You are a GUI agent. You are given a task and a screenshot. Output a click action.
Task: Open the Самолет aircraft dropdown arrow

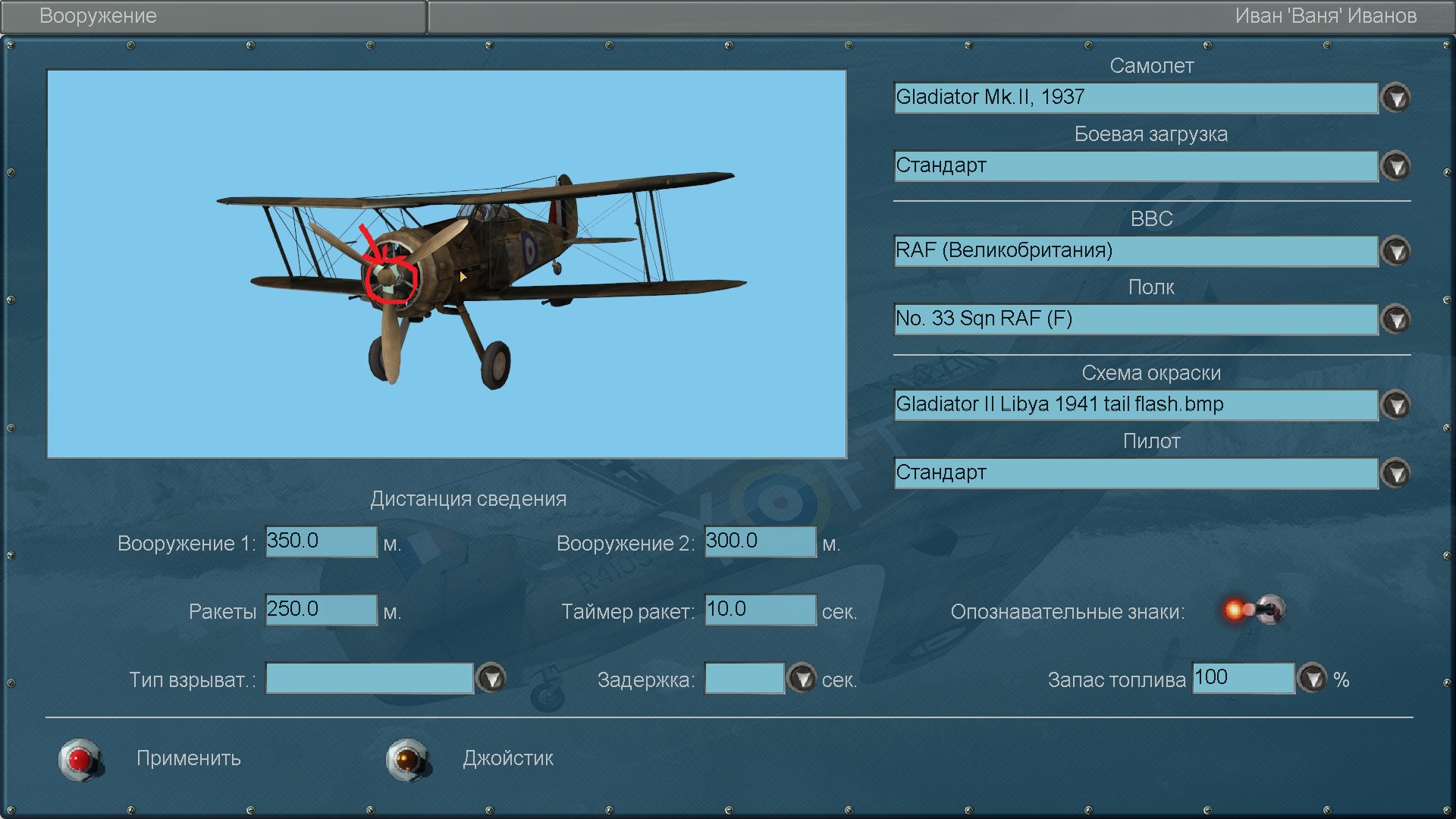pyautogui.click(x=1396, y=98)
